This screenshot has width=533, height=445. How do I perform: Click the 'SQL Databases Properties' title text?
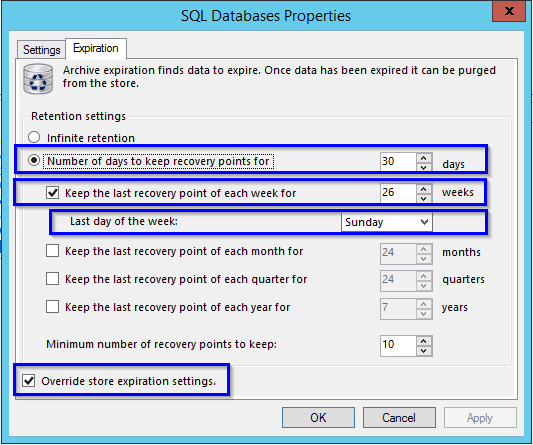266,16
